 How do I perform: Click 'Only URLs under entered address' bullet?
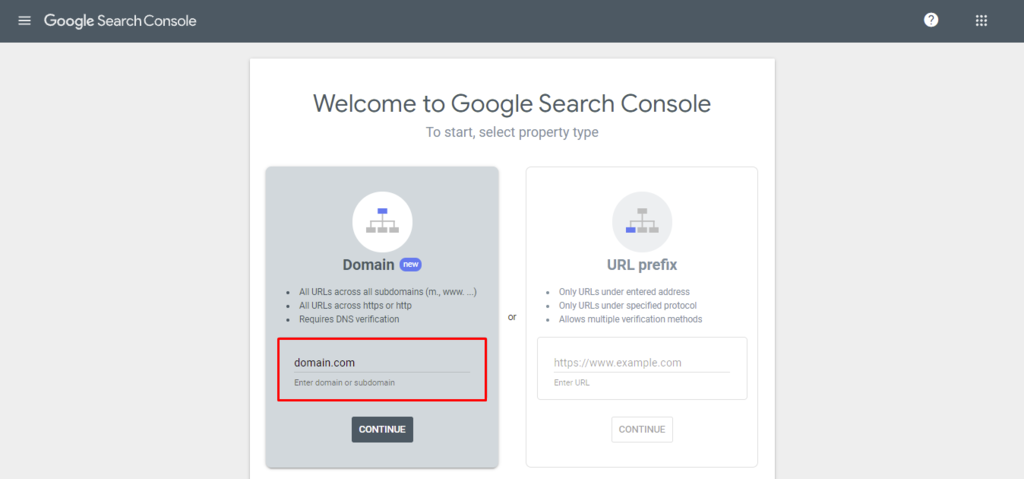[624, 291]
